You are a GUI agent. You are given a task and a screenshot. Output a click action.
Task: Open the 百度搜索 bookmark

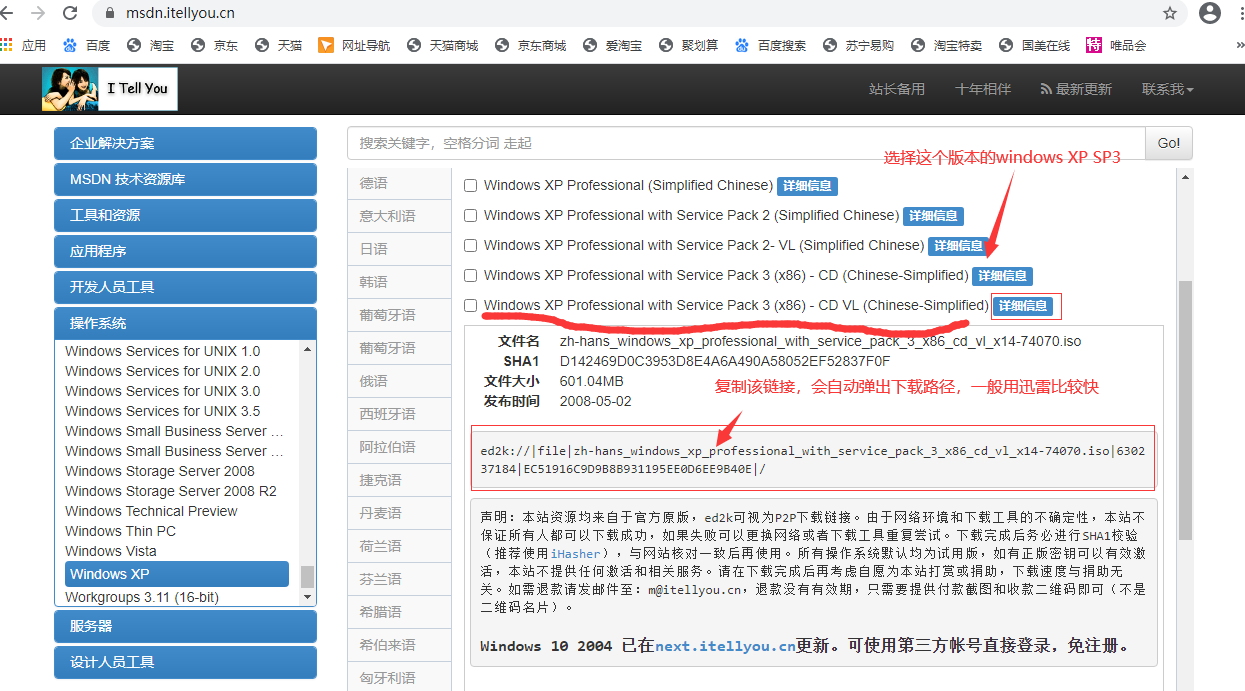pos(770,45)
